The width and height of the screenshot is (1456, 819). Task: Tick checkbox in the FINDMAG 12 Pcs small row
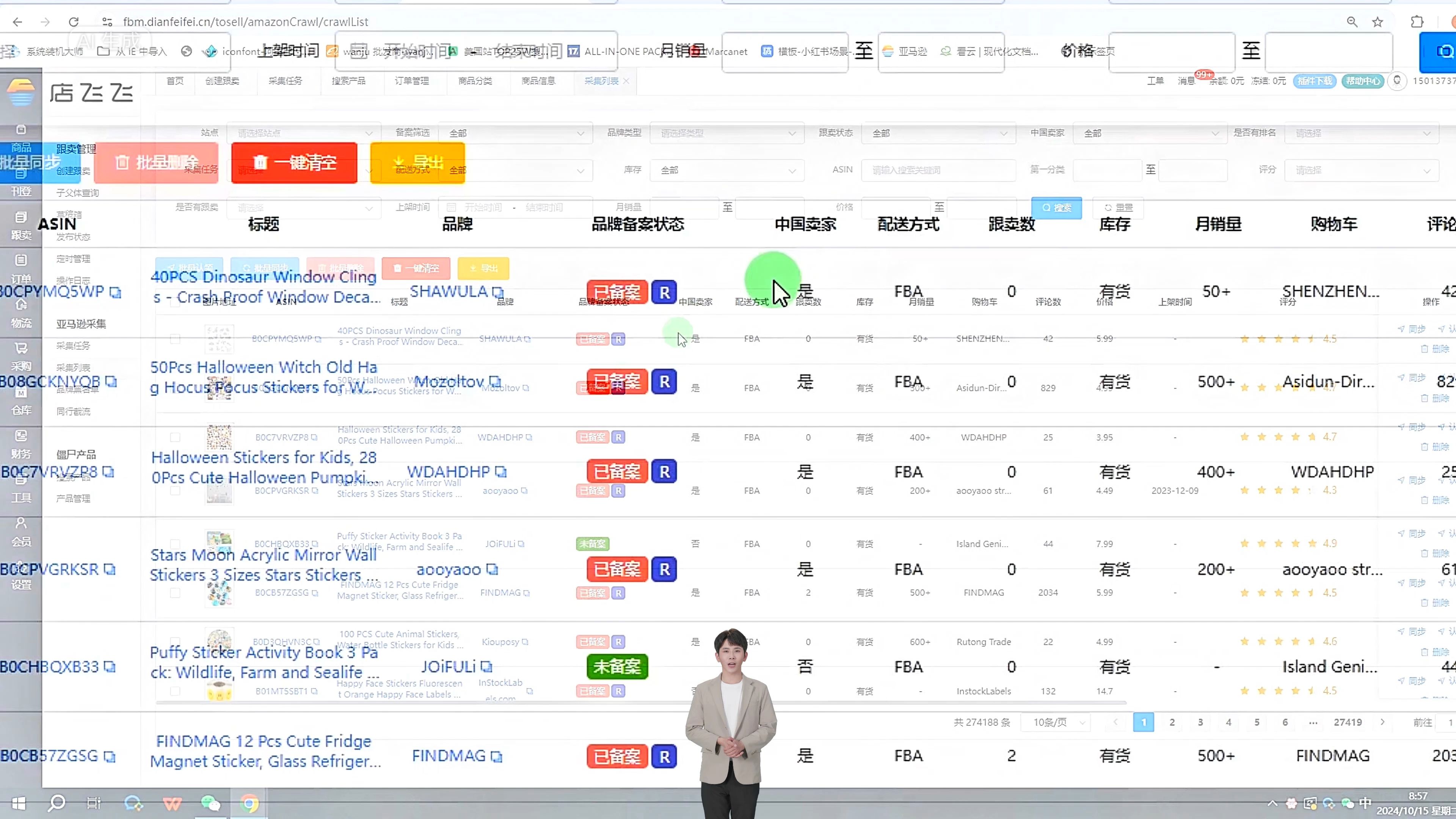tap(175, 593)
